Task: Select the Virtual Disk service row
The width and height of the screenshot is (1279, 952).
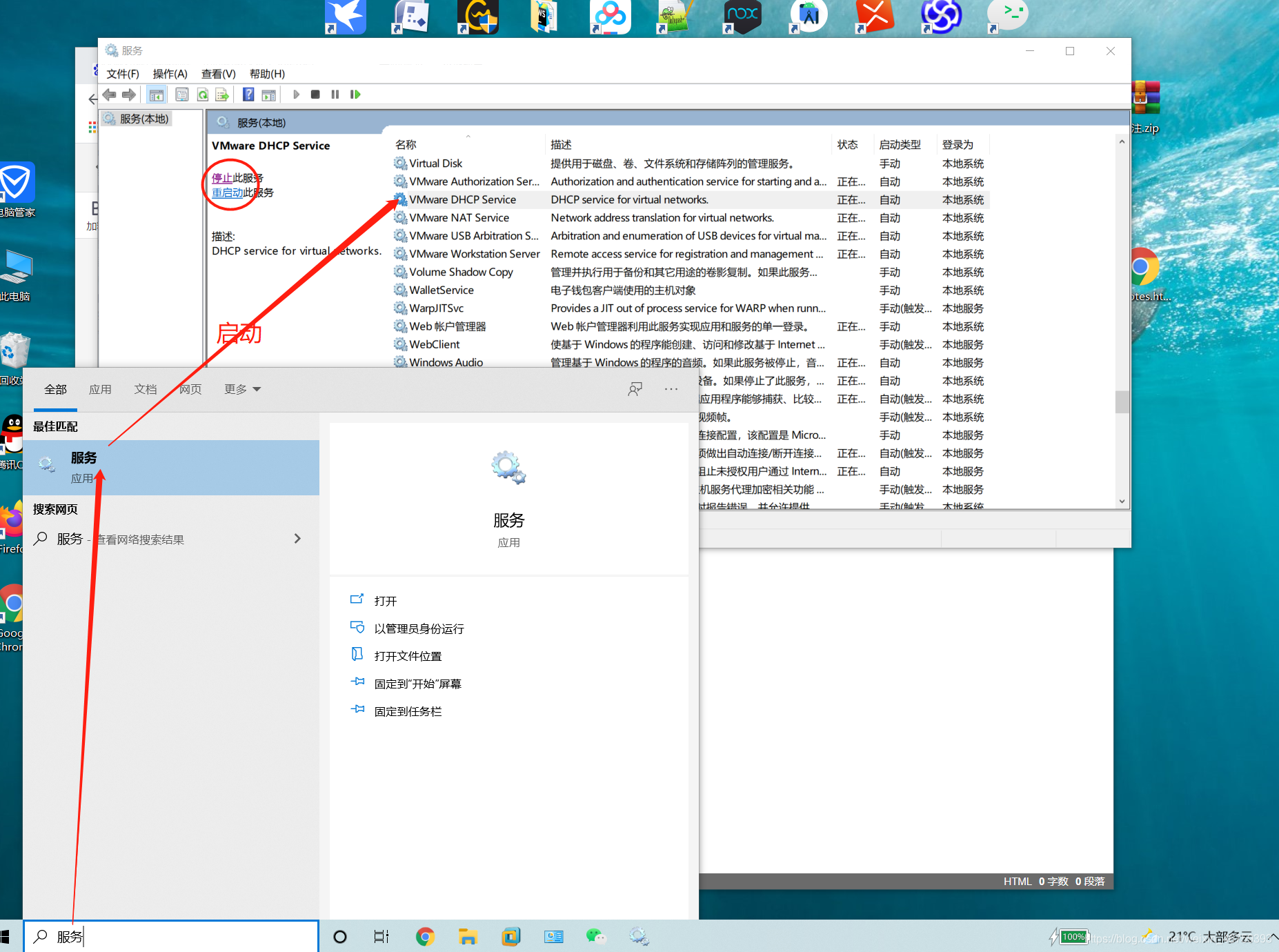Action: click(x=690, y=163)
